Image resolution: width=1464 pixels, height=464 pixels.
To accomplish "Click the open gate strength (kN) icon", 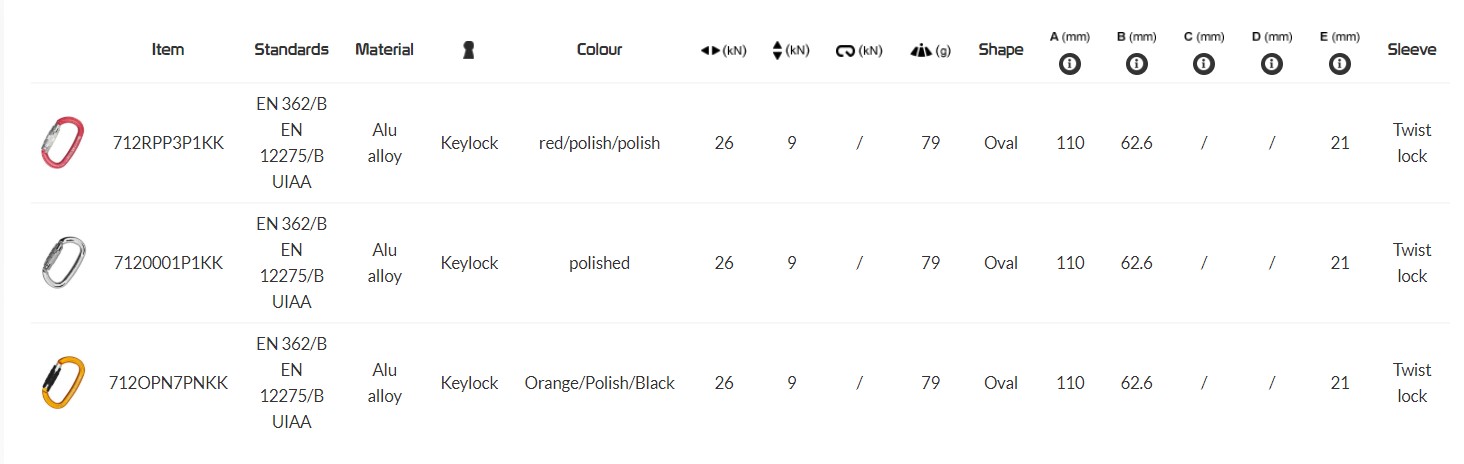I will pos(846,51).
